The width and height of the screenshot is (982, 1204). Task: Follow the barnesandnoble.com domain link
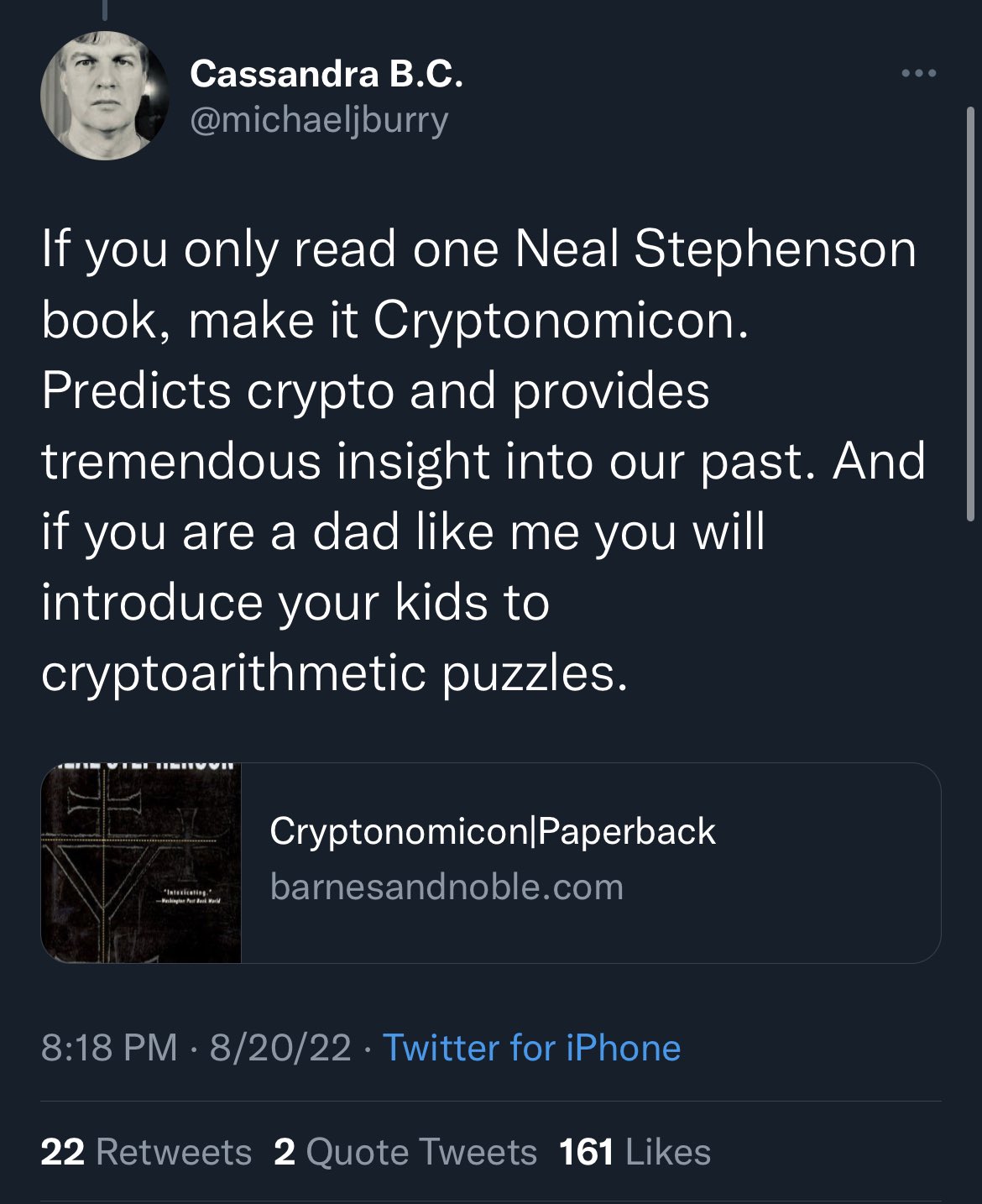pyautogui.click(x=447, y=887)
